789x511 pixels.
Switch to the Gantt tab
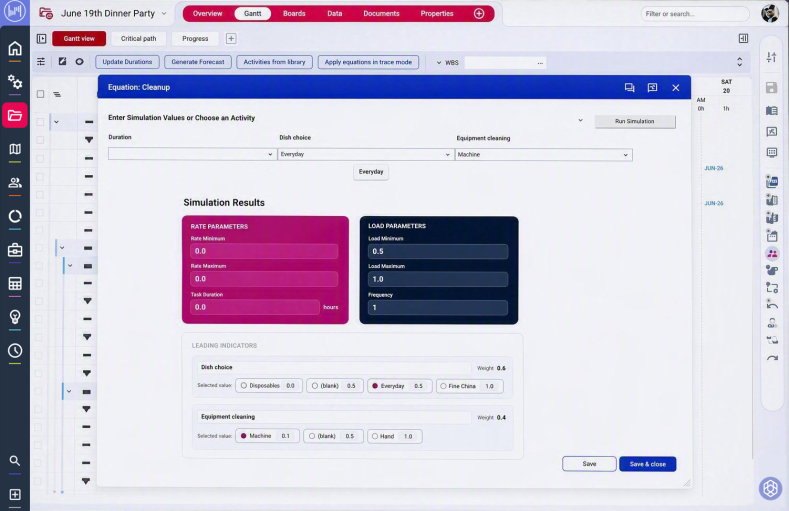(x=253, y=14)
